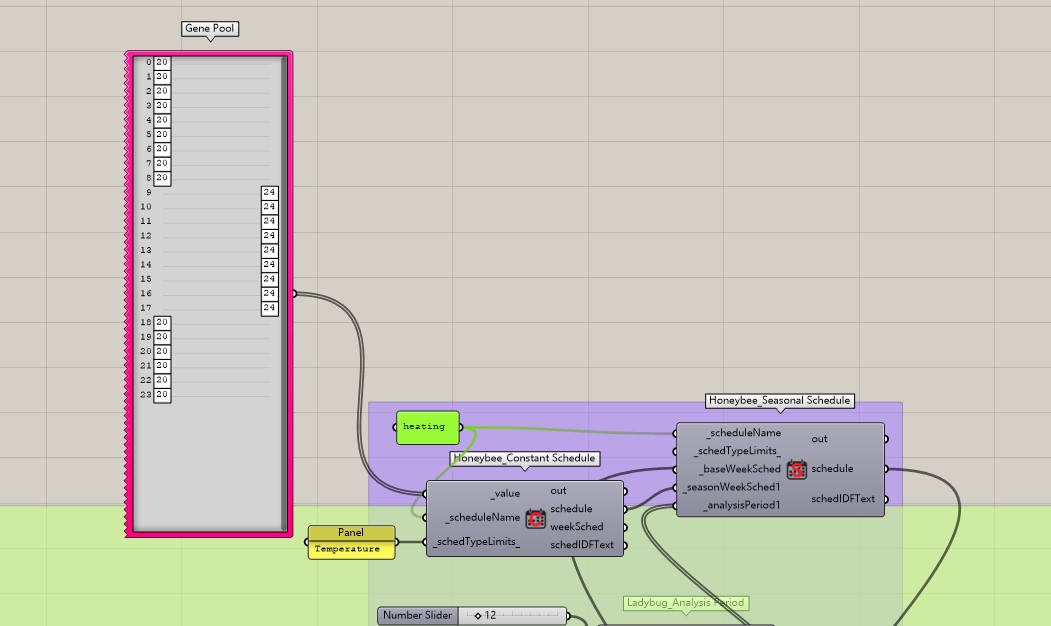Click the _seasonWeekSched1 input of Seasonal Schedule
Screen dimensions: 1051x626
coord(732,487)
